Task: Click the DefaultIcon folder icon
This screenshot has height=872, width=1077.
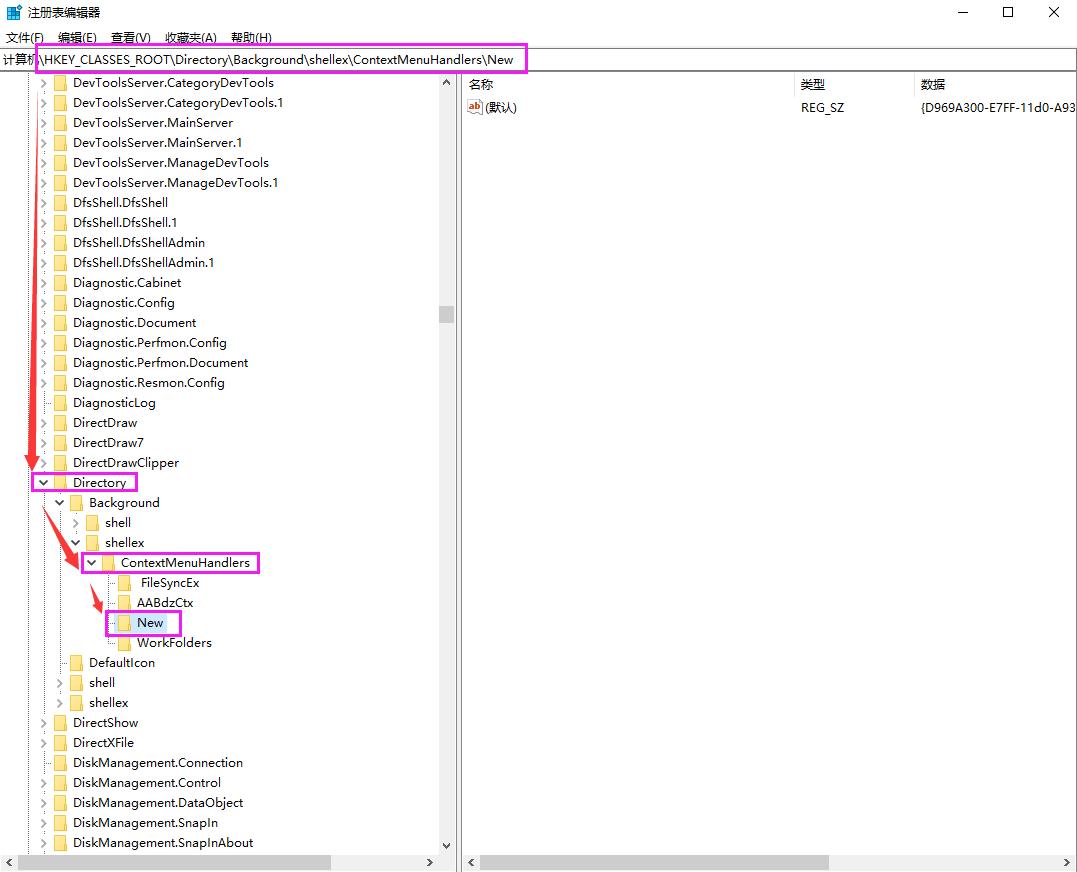Action: (x=77, y=663)
